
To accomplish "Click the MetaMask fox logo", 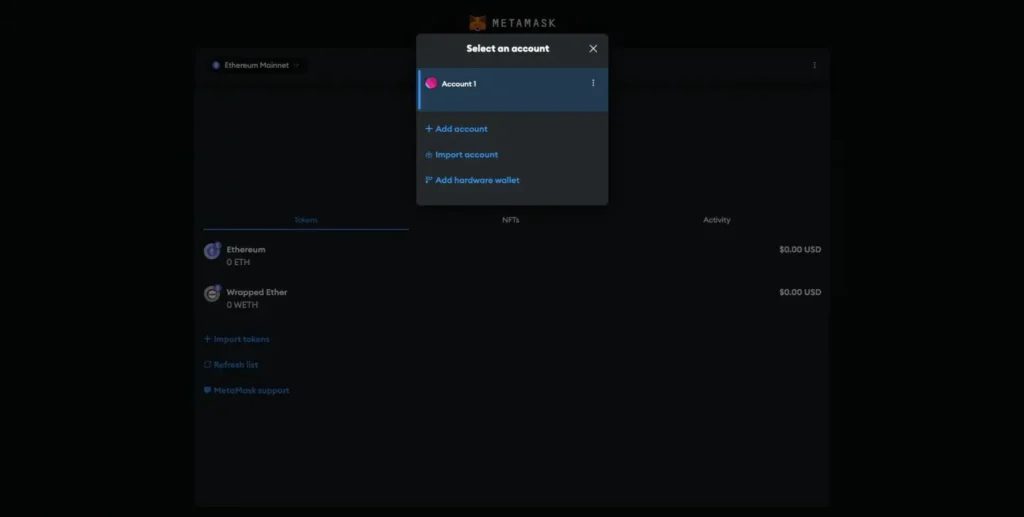I will 478,23.
